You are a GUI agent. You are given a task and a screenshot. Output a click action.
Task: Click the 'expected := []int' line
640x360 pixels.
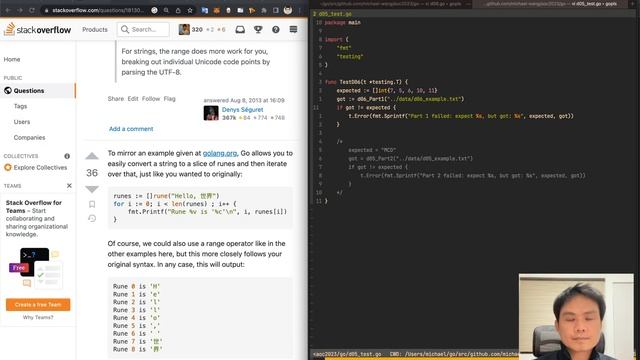[x=387, y=91]
